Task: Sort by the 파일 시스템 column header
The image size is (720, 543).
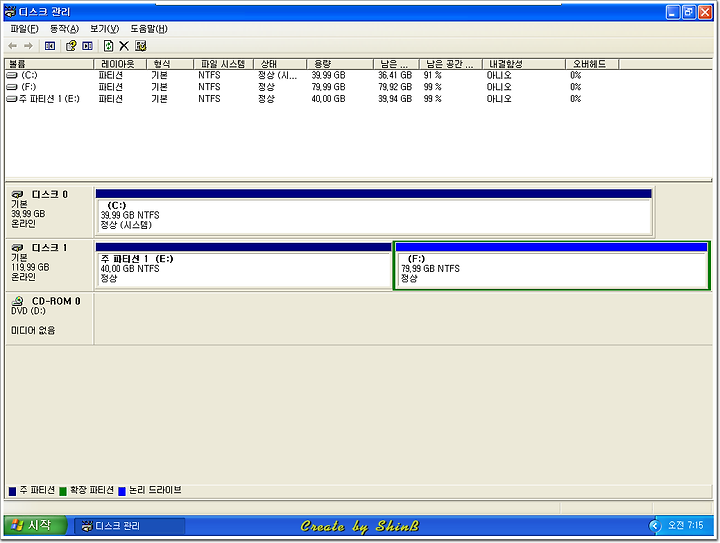Action: 223,64
